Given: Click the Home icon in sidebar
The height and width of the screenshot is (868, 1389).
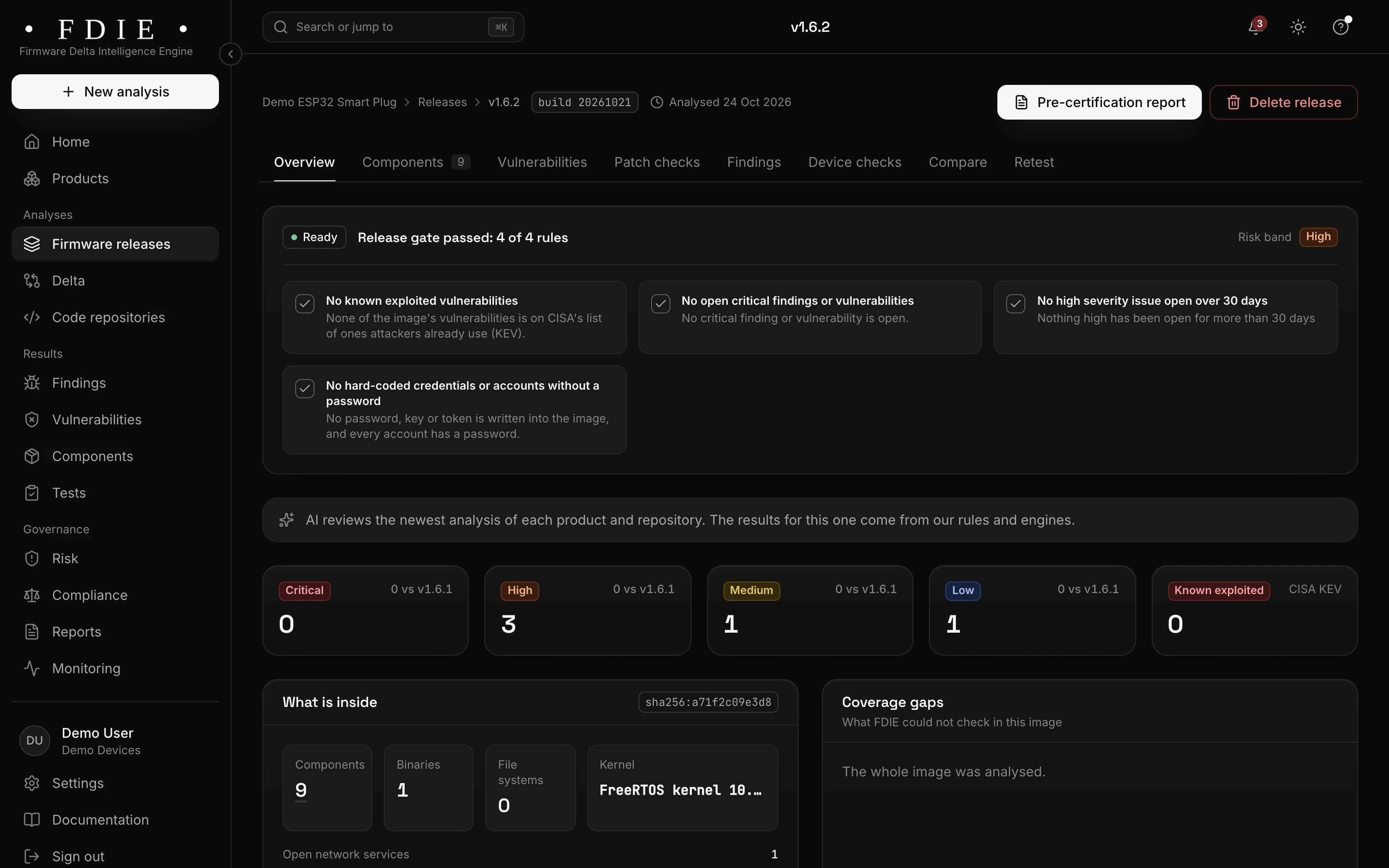Looking at the screenshot, I should pyautogui.click(x=32, y=142).
